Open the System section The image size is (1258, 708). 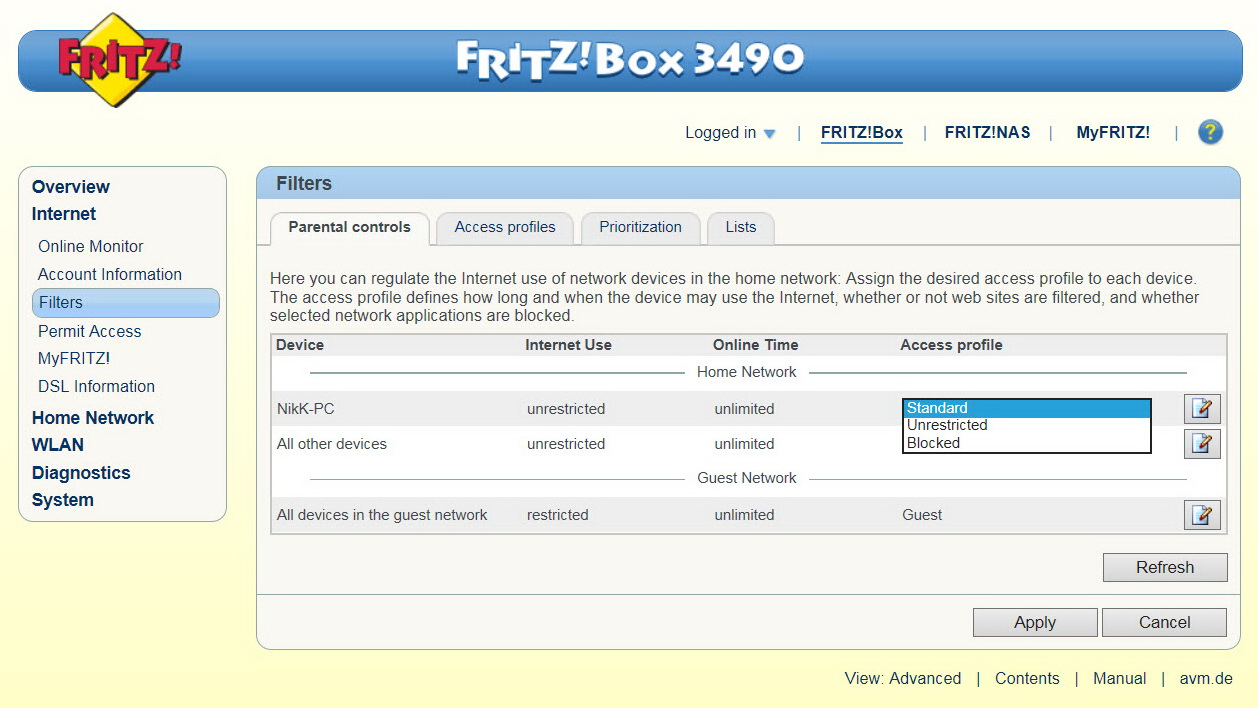(63, 500)
